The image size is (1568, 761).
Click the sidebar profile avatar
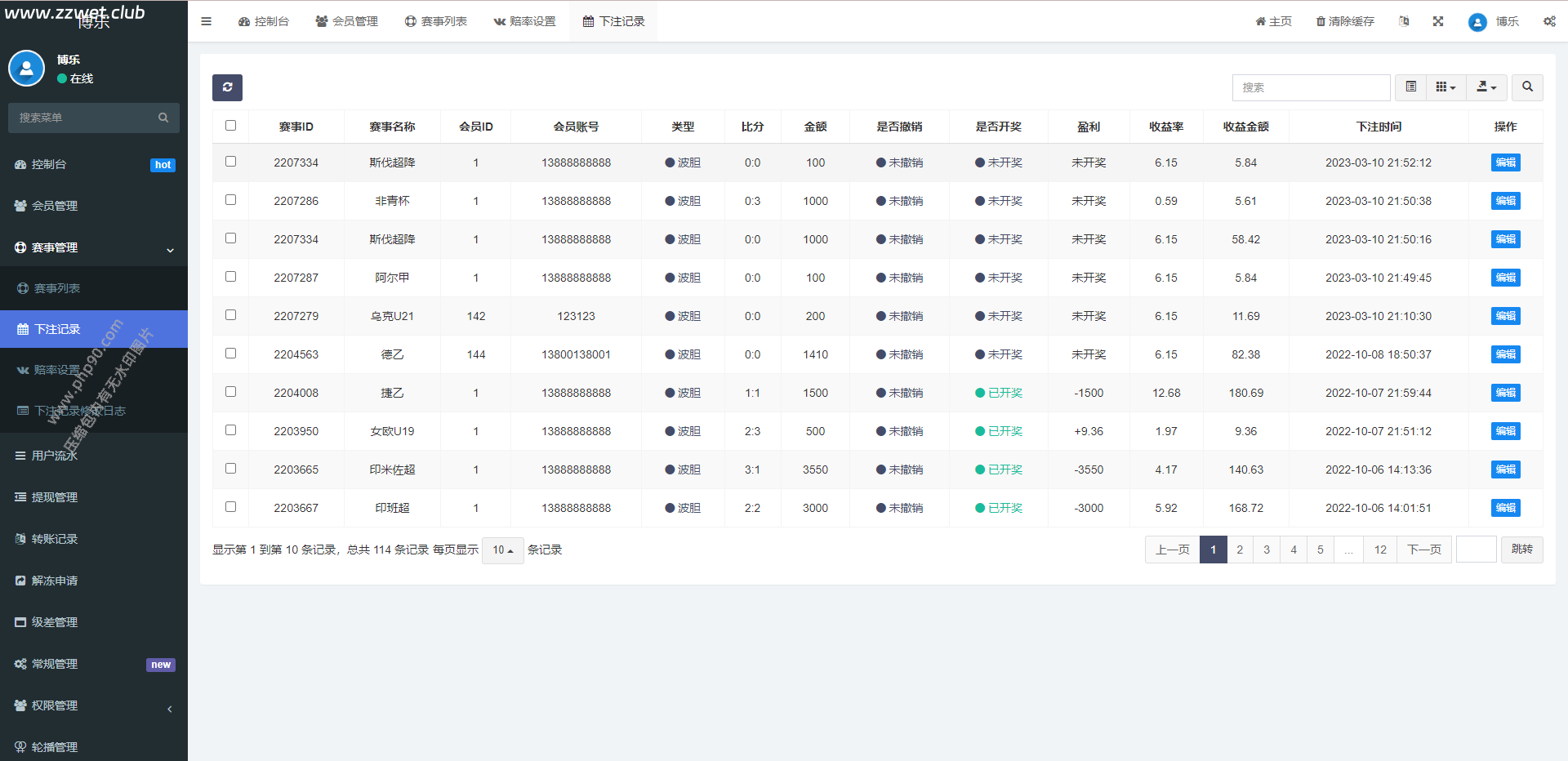coord(26,69)
